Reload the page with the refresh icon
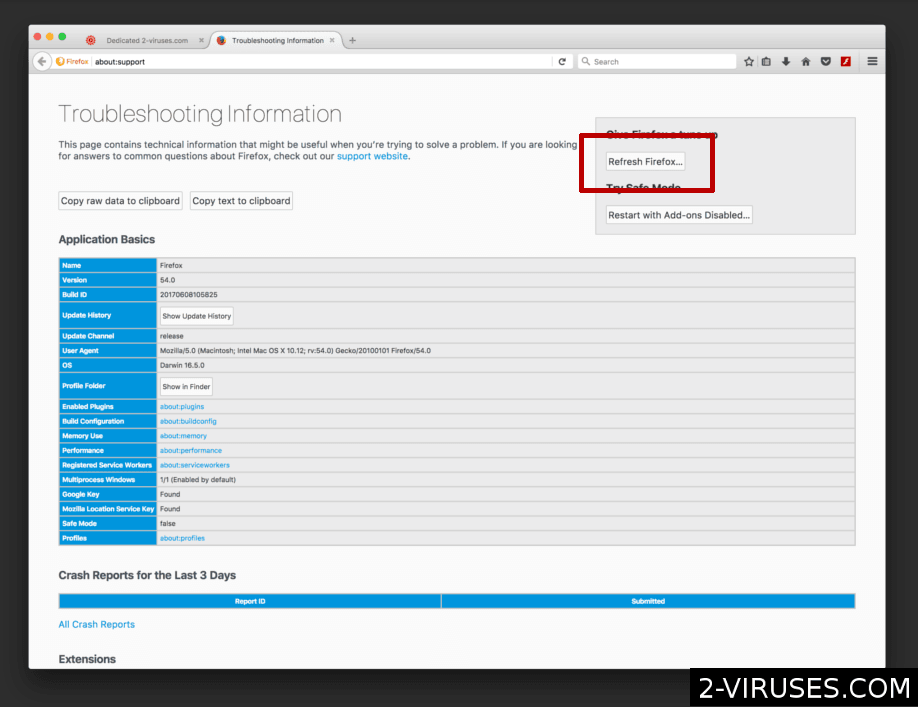This screenshot has height=707, width=918. click(562, 61)
